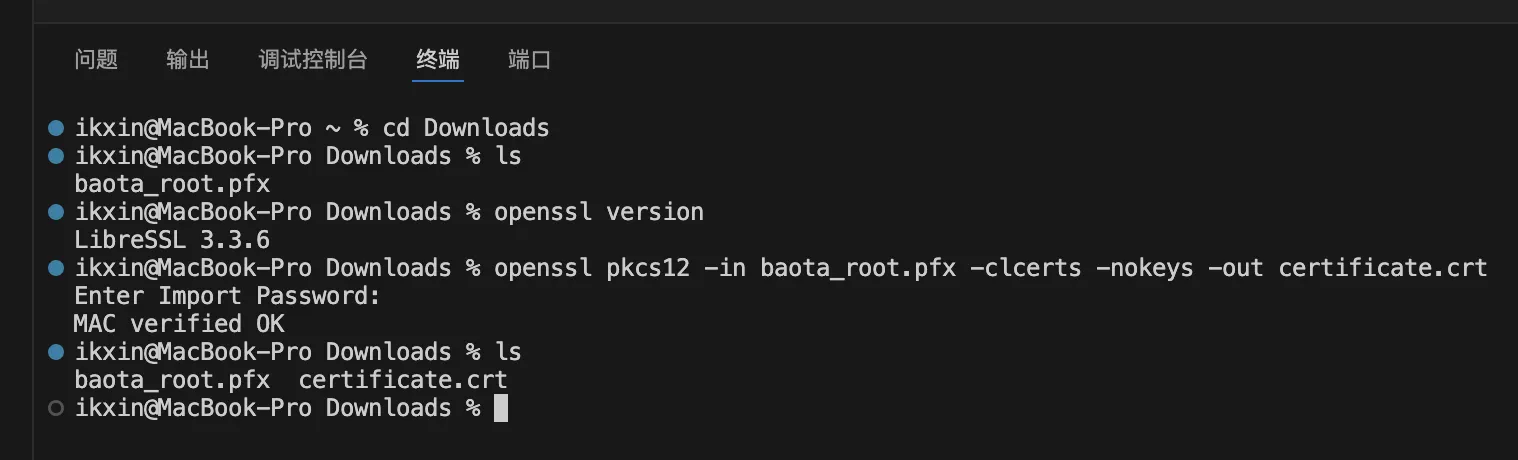Click the blue marker beside the 'openssl pkcs12' command
Image resolution: width=1518 pixels, height=460 pixels.
click(x=56, y=268)
